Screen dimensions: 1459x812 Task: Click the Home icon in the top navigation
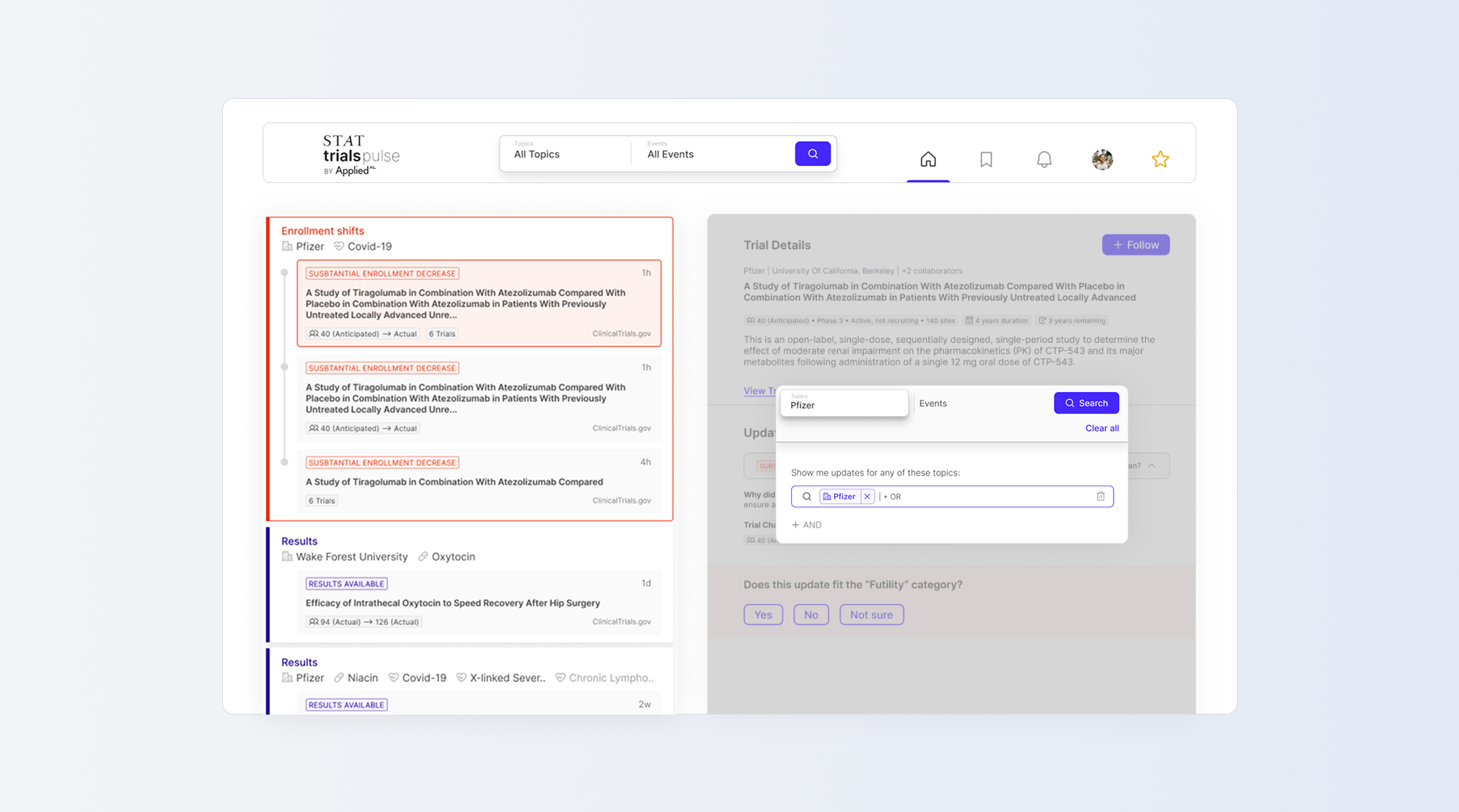[927, 160]
